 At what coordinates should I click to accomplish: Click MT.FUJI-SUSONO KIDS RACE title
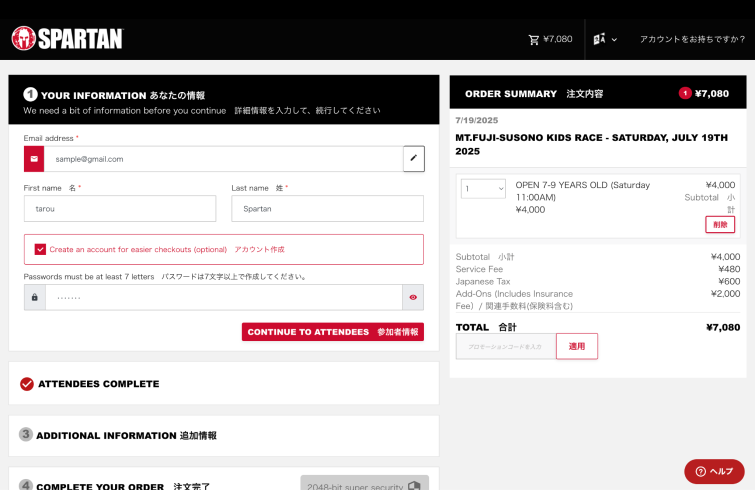592,144
